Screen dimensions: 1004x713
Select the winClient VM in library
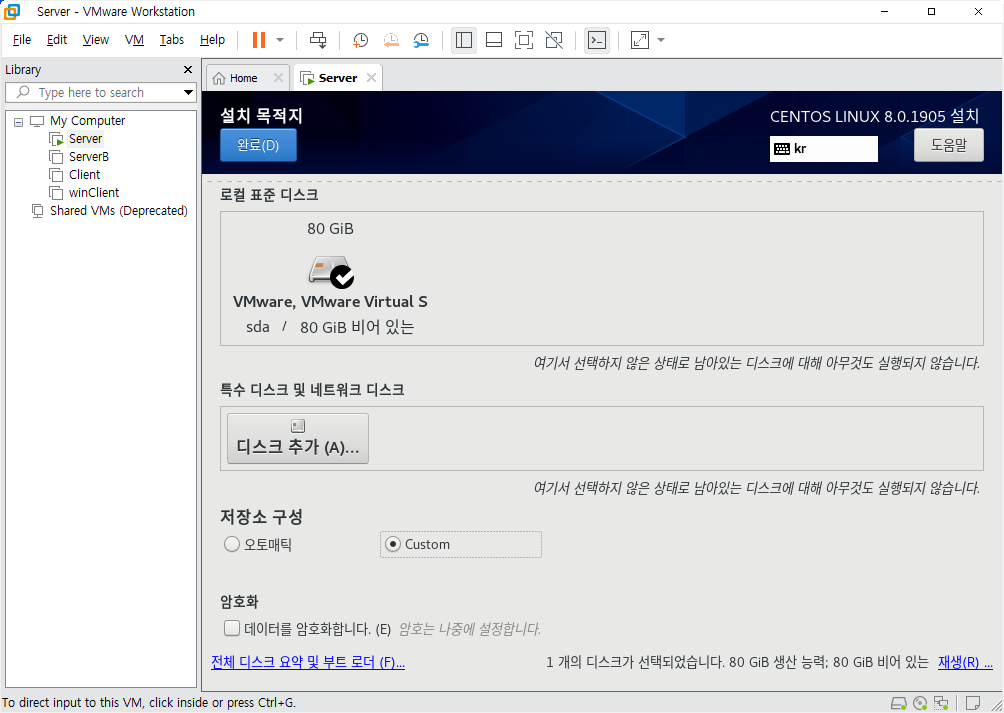pyautogui.click(x=93, y=192)
